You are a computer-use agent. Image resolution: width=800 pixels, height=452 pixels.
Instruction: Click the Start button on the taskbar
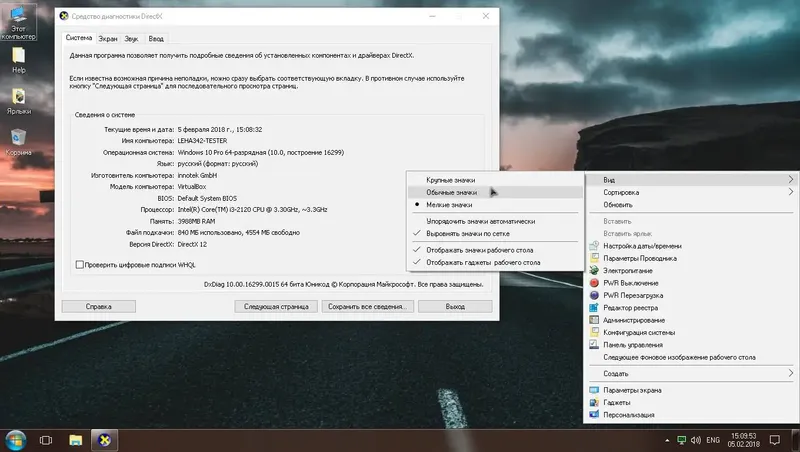click(x=16, y=440)
